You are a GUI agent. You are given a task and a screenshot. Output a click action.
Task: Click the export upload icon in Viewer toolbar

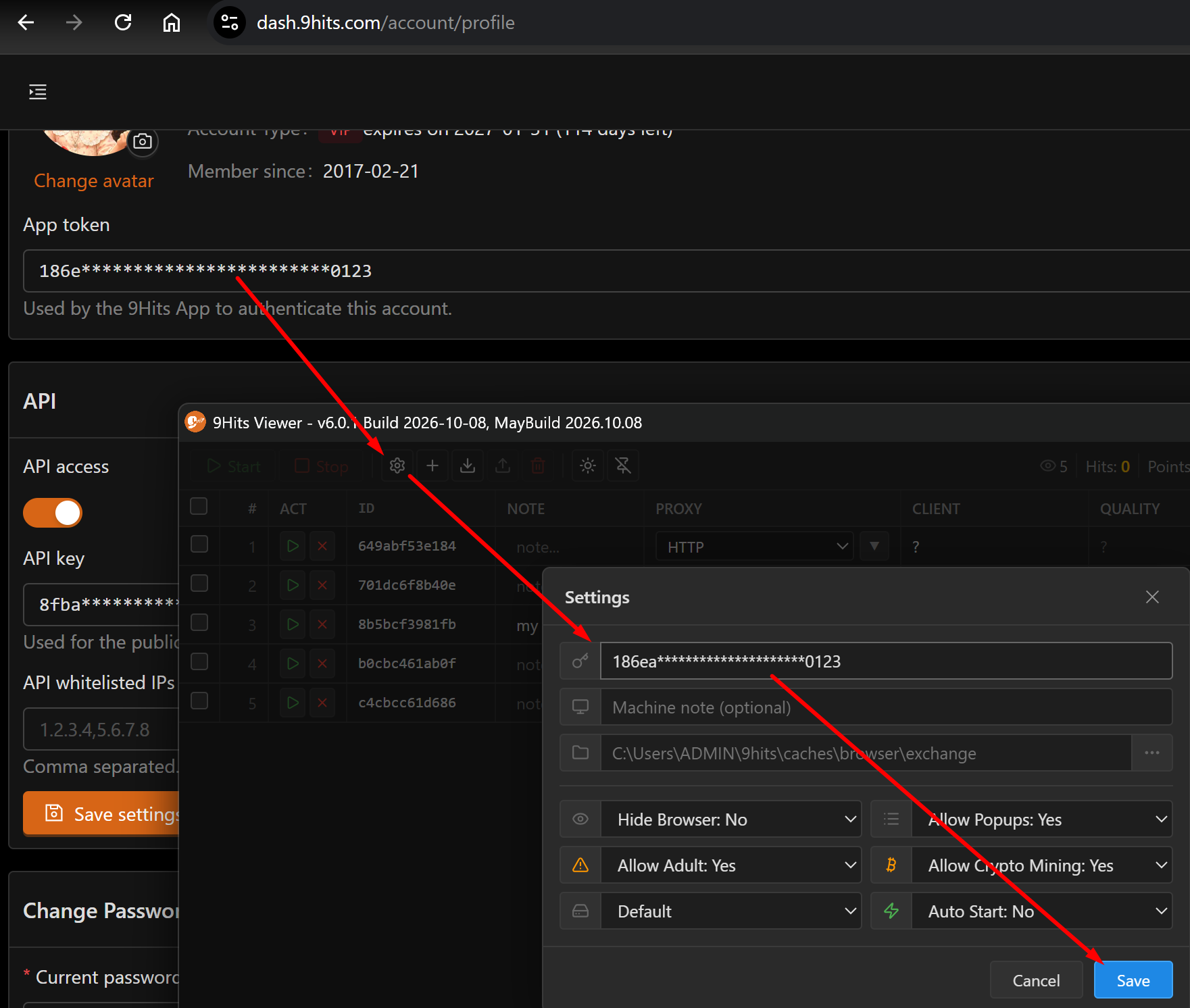click(x=503, y=465)
